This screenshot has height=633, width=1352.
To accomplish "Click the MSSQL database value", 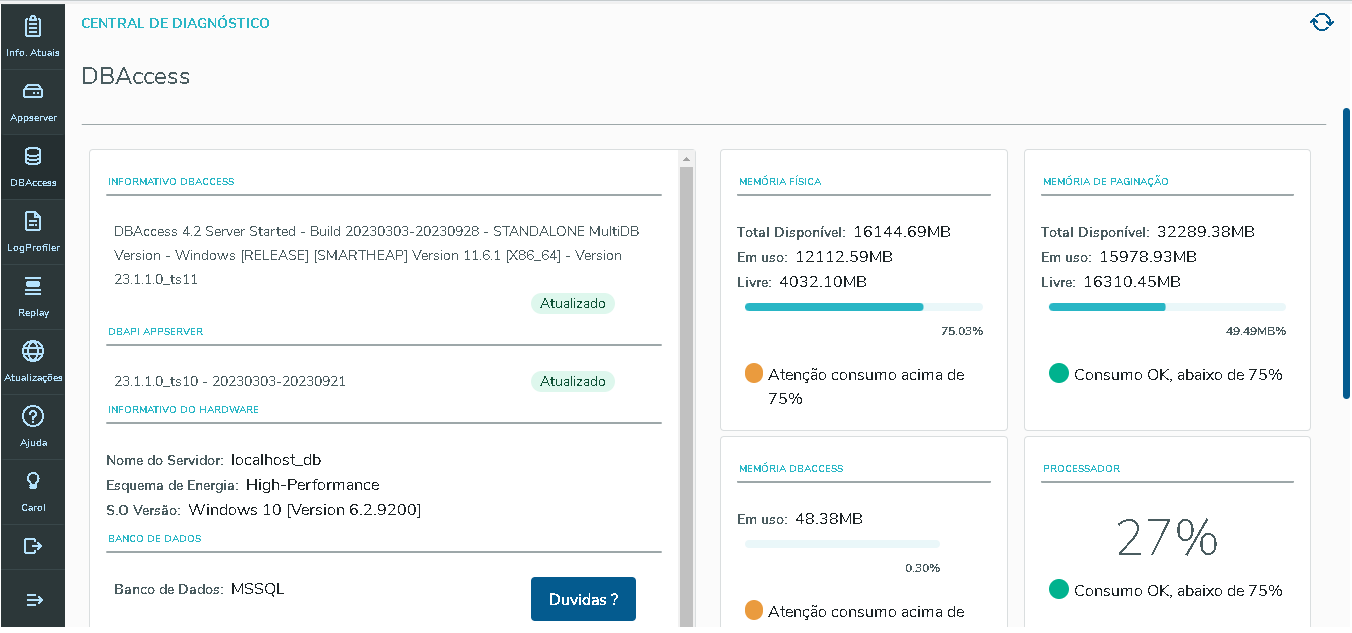I will (258, 589).
